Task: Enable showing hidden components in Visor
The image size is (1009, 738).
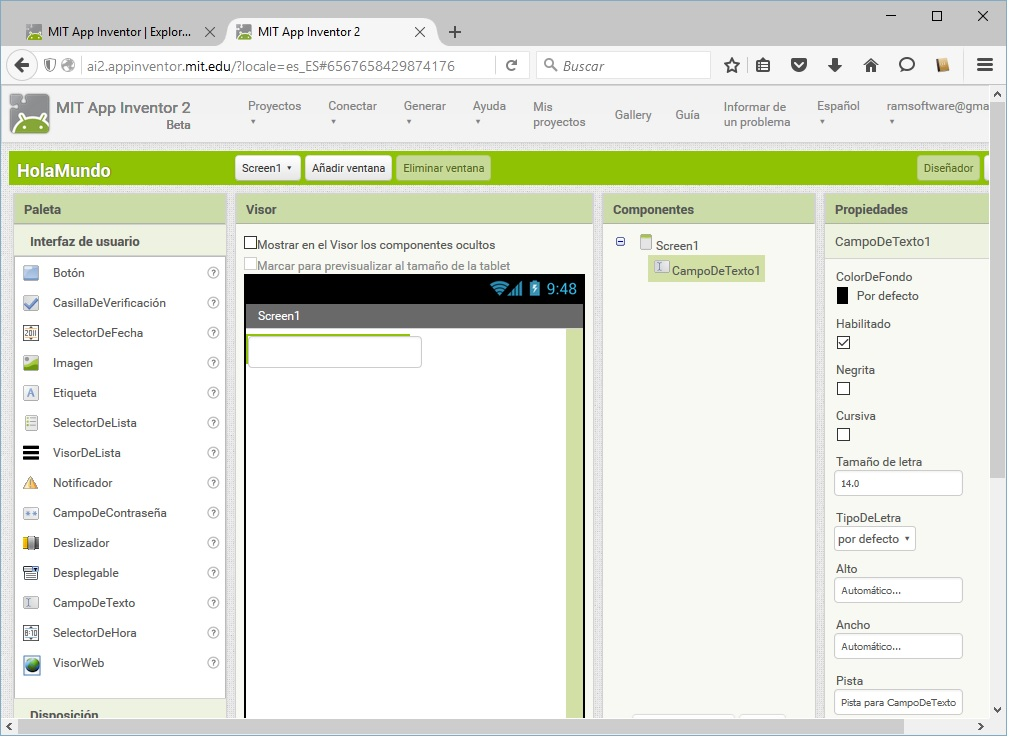Action: pyautogui.click(x=251, y=243)
